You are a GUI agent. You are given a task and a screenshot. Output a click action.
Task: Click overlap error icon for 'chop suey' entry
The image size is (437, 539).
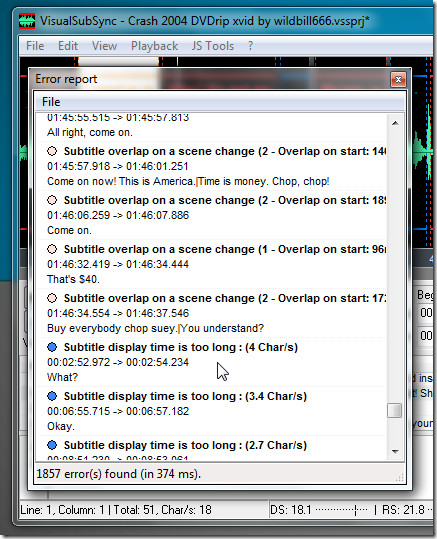coord(52,298)
